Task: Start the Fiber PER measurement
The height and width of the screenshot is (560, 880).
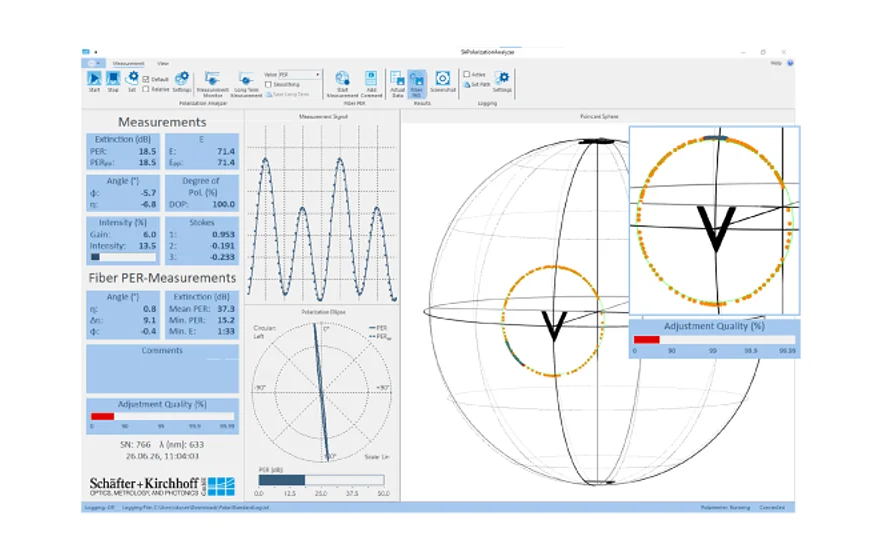Action: click(x=342, y=84)
